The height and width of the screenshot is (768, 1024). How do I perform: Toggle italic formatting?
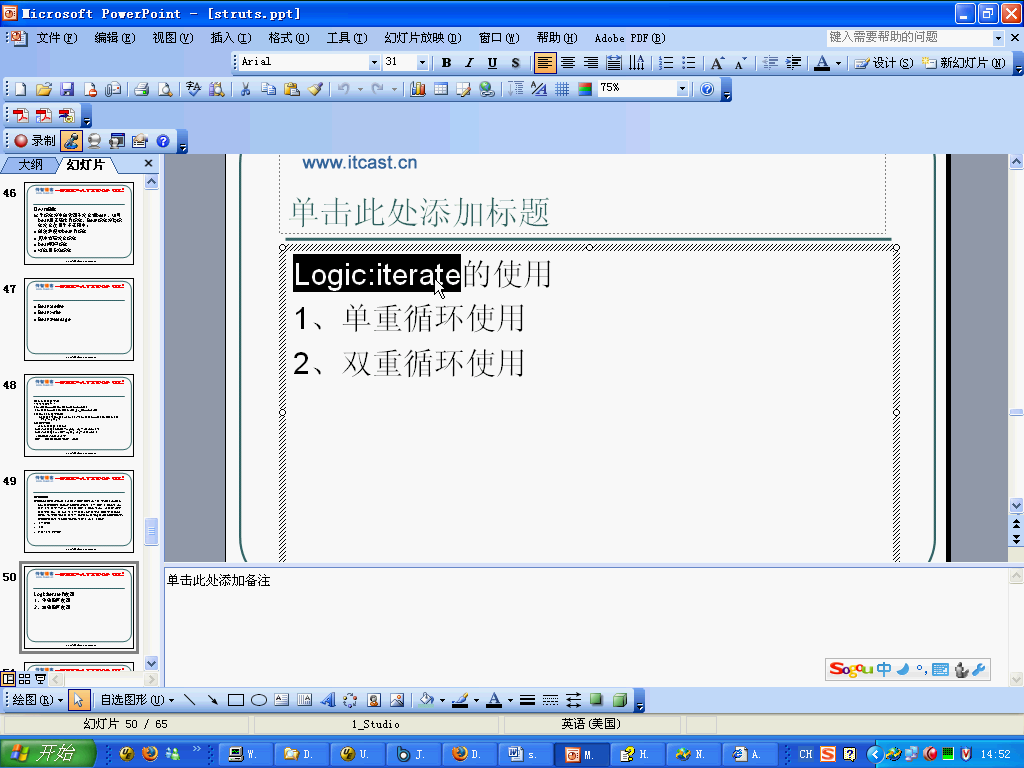[469, 63]
